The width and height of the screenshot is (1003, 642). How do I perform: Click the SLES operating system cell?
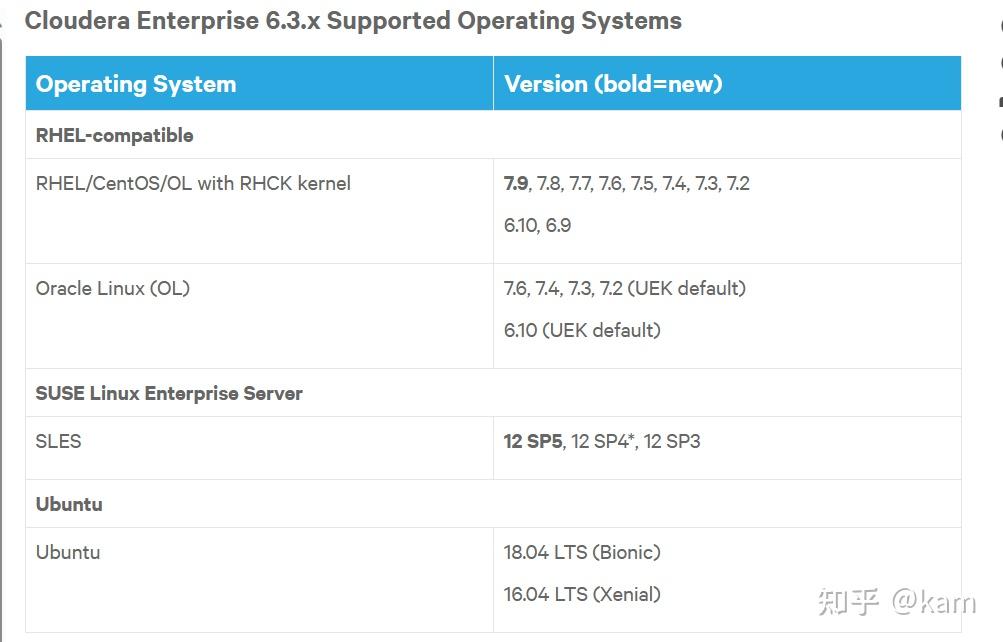[x=59, y=441]
